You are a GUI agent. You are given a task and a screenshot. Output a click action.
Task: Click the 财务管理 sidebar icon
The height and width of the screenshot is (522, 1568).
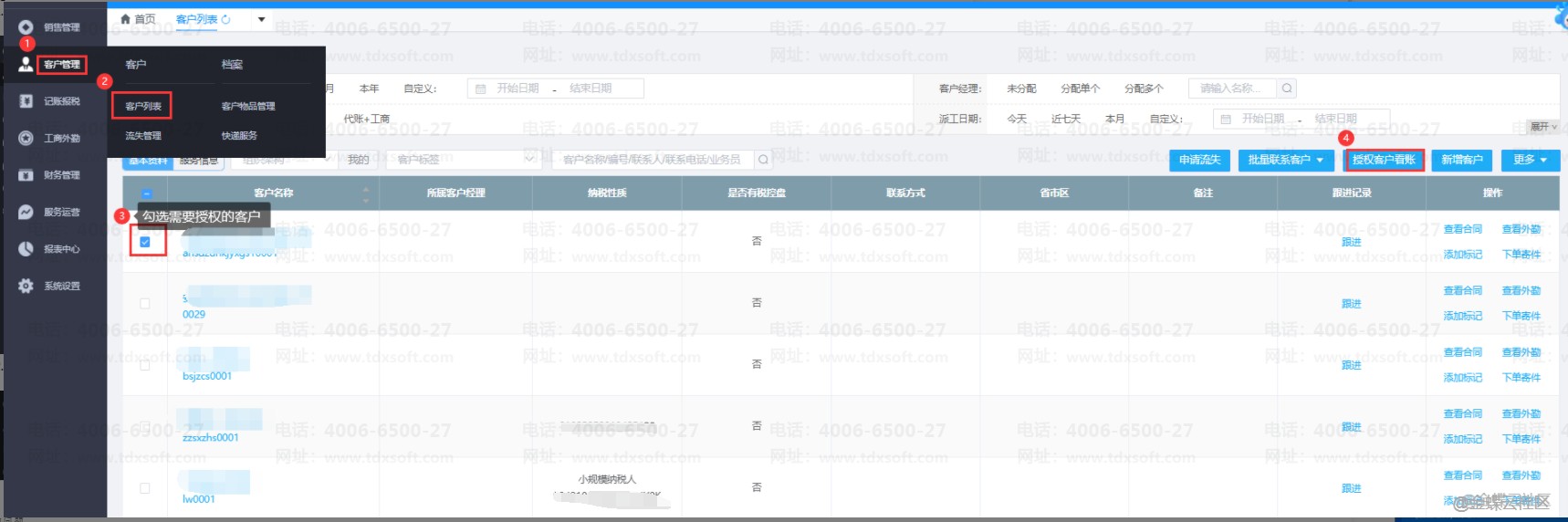(26, 174)
